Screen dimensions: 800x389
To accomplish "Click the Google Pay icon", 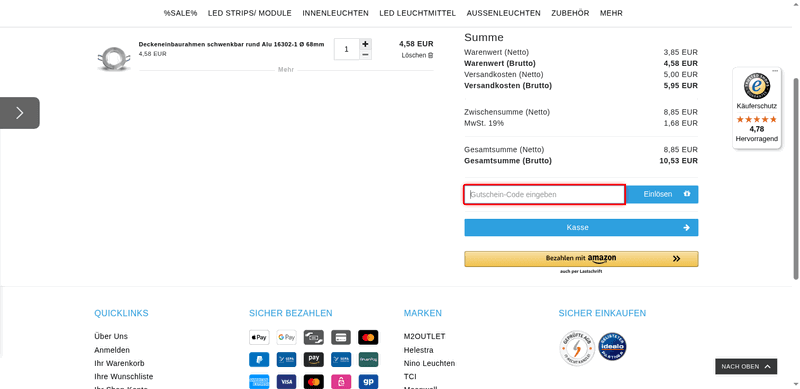I will click(287, 337).
